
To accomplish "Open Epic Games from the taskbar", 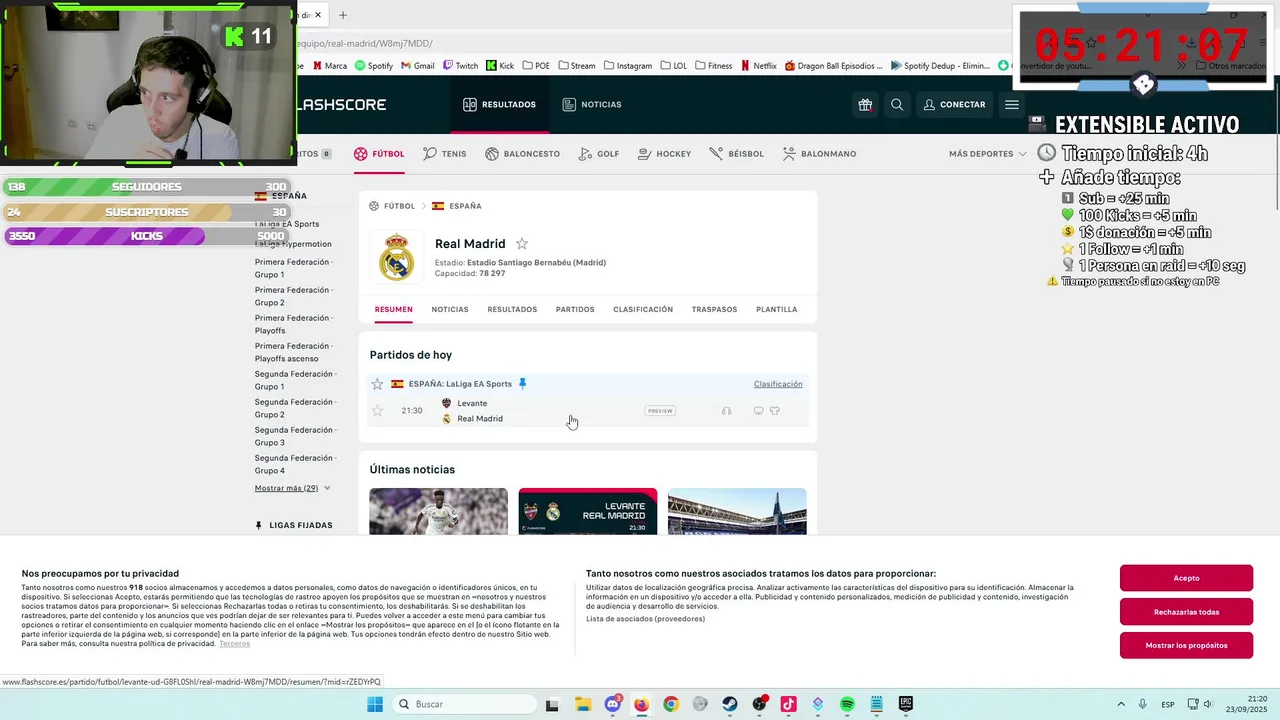I will click(905, 704).
